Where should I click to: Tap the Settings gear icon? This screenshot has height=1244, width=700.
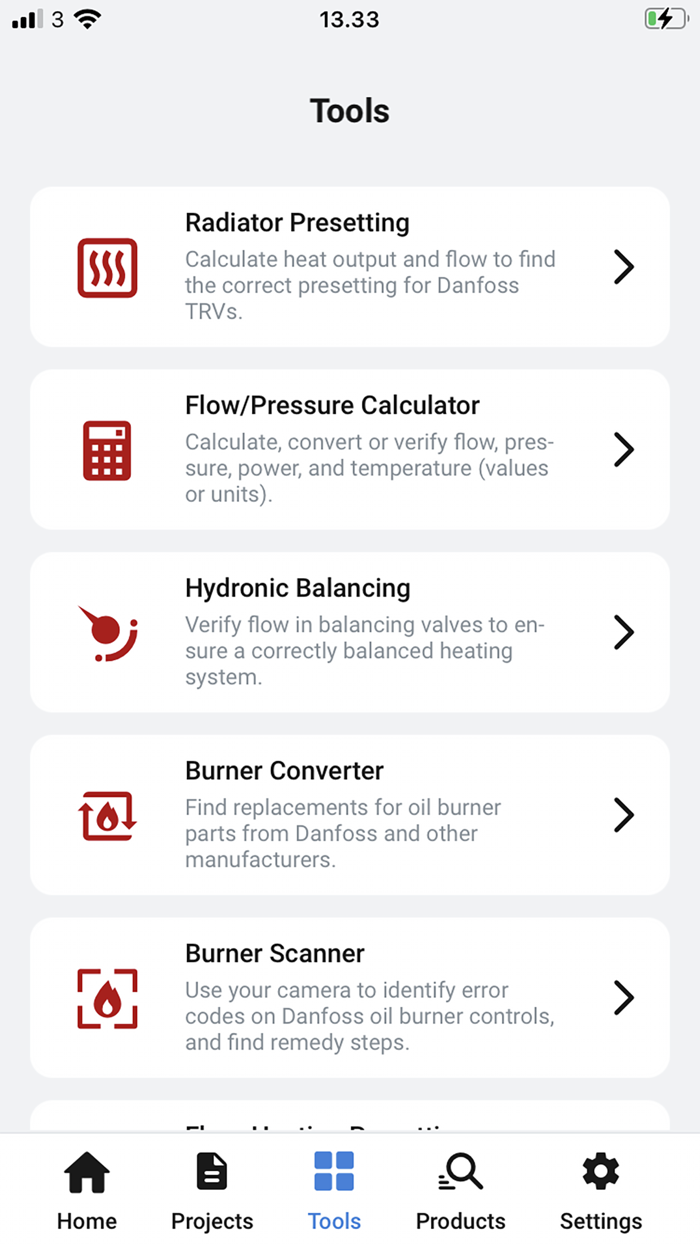(x=600, y=1170)
